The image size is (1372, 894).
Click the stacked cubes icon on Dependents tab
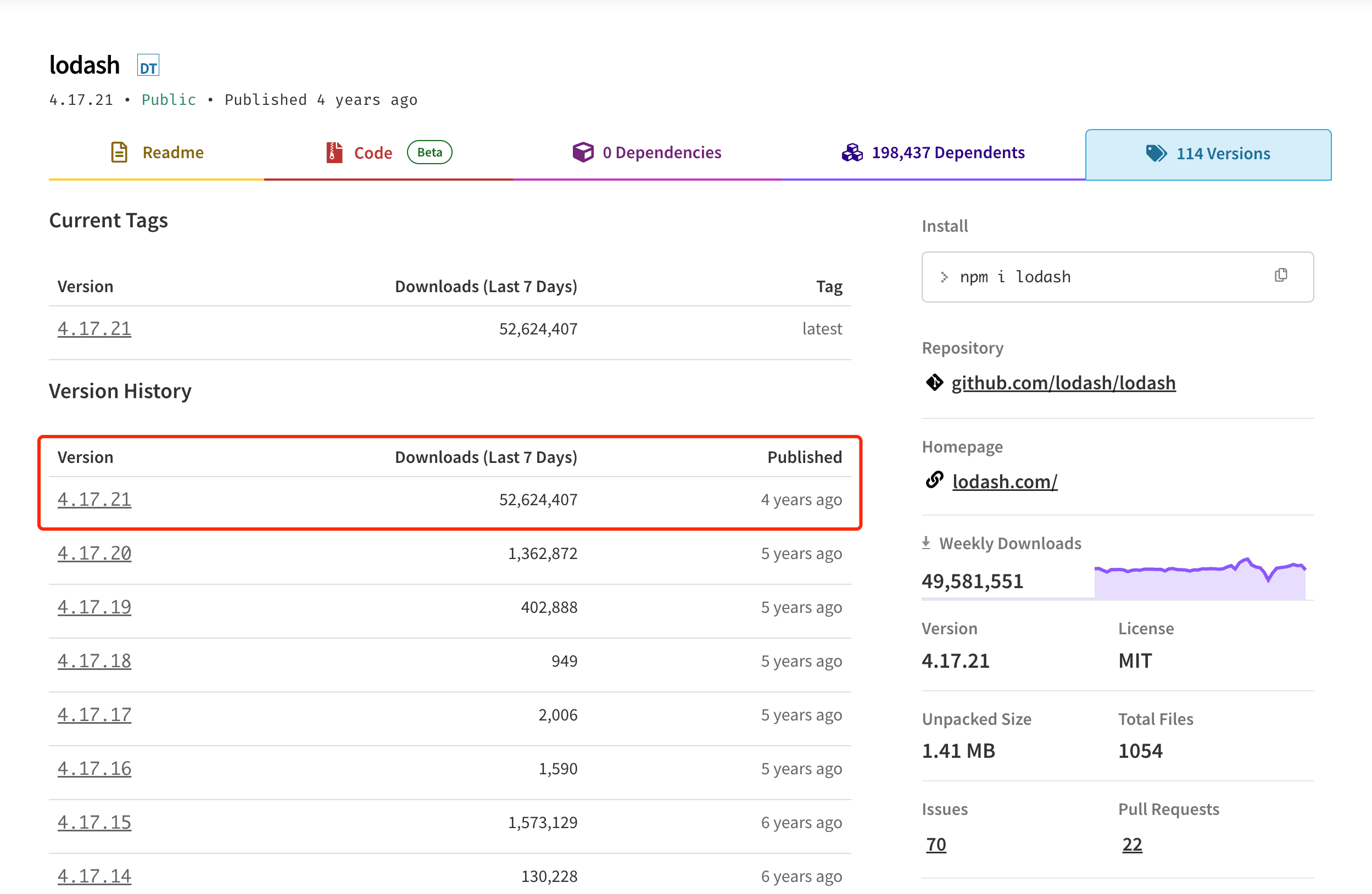pyautogui.click(x=852, y=152)
